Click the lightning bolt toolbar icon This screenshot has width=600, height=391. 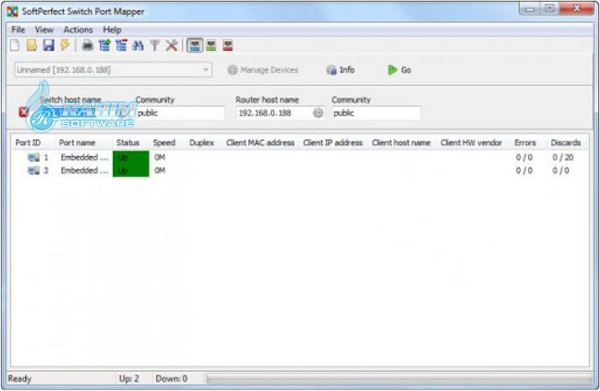click(x=65, y=45)
